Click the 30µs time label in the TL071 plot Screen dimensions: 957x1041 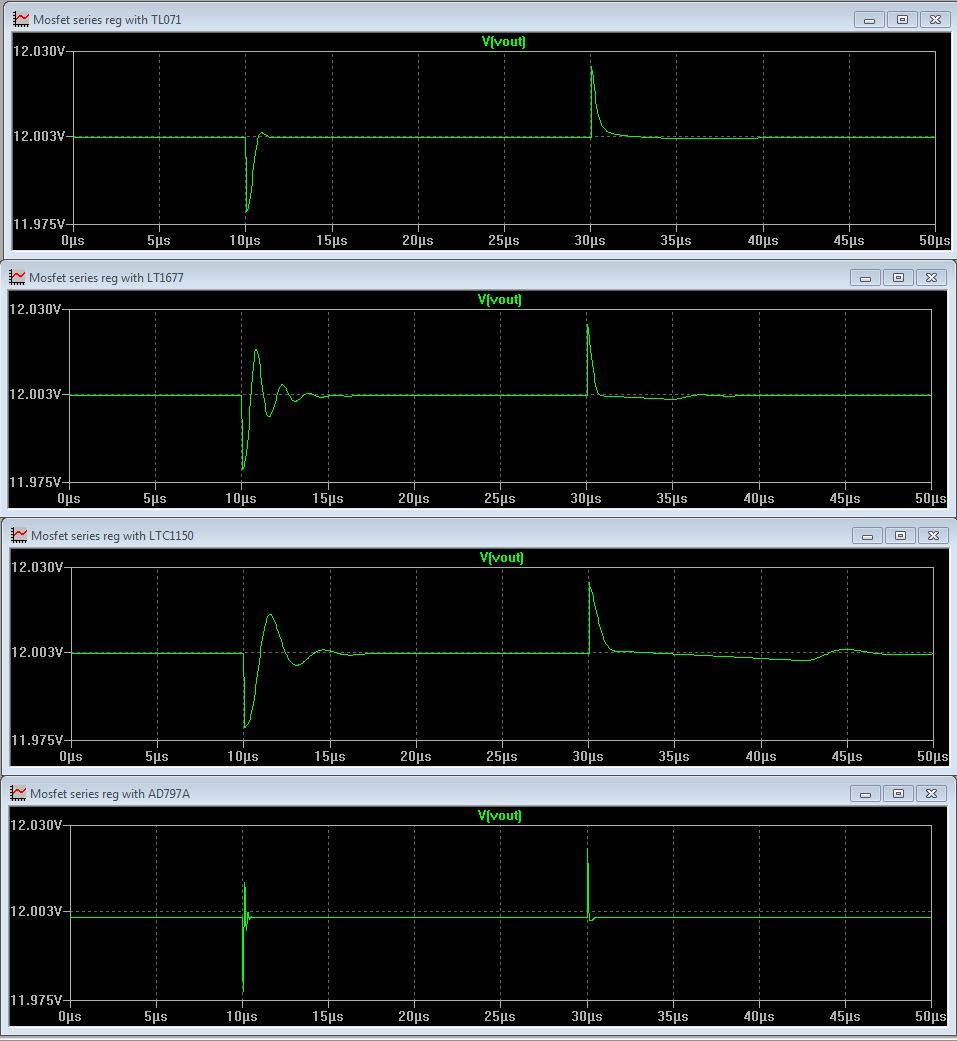[590, 240]
